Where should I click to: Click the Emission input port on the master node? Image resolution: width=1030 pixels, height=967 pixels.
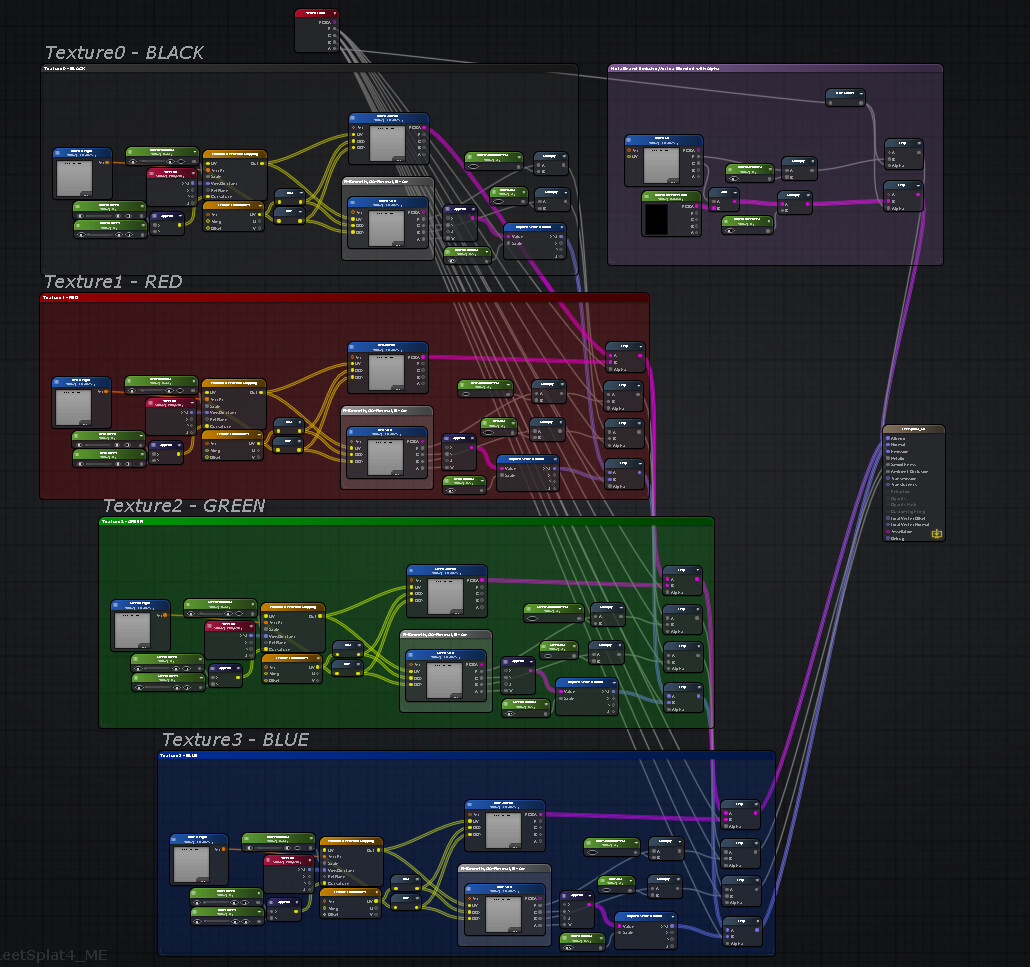click(x=888, y=452)
